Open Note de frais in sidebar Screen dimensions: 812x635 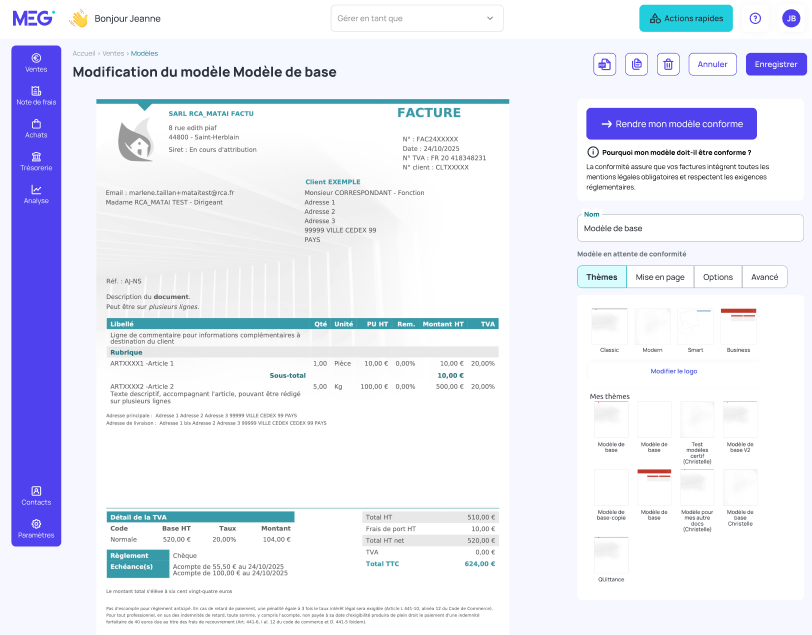click(36, 96)
